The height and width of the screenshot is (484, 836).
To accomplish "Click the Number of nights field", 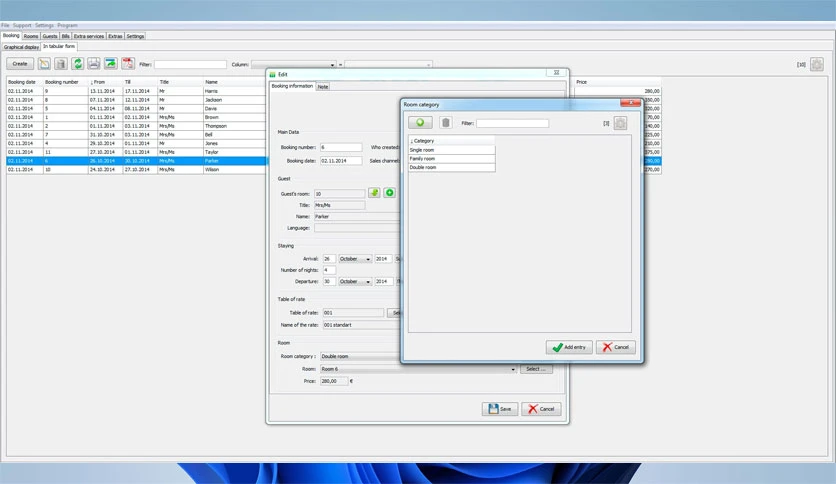I will [x=329, y=270].
